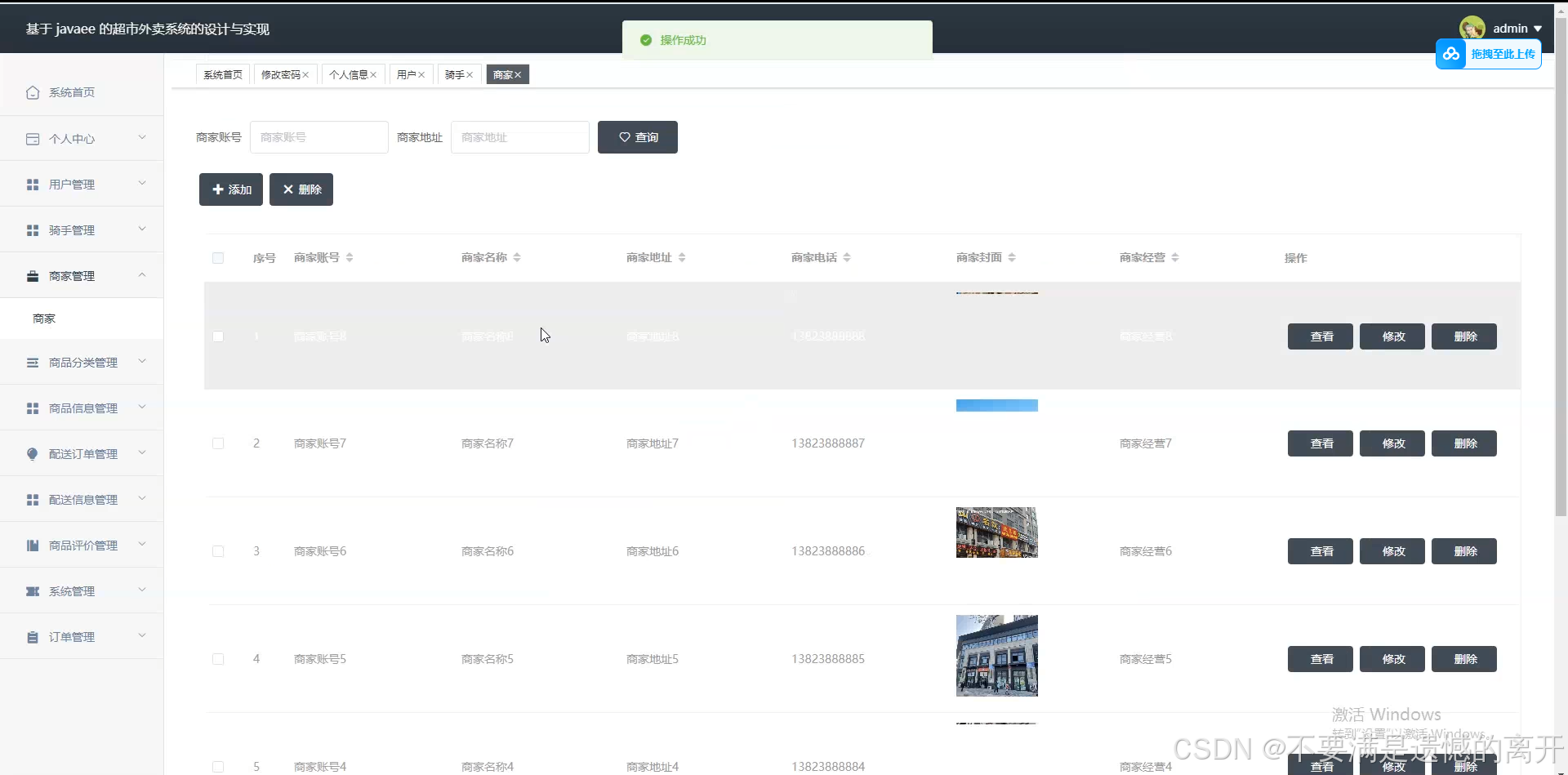This screenshot has height=775, width=1568.
Task: Click the 用户管理 grid icon
Action: tap(33, 185)
